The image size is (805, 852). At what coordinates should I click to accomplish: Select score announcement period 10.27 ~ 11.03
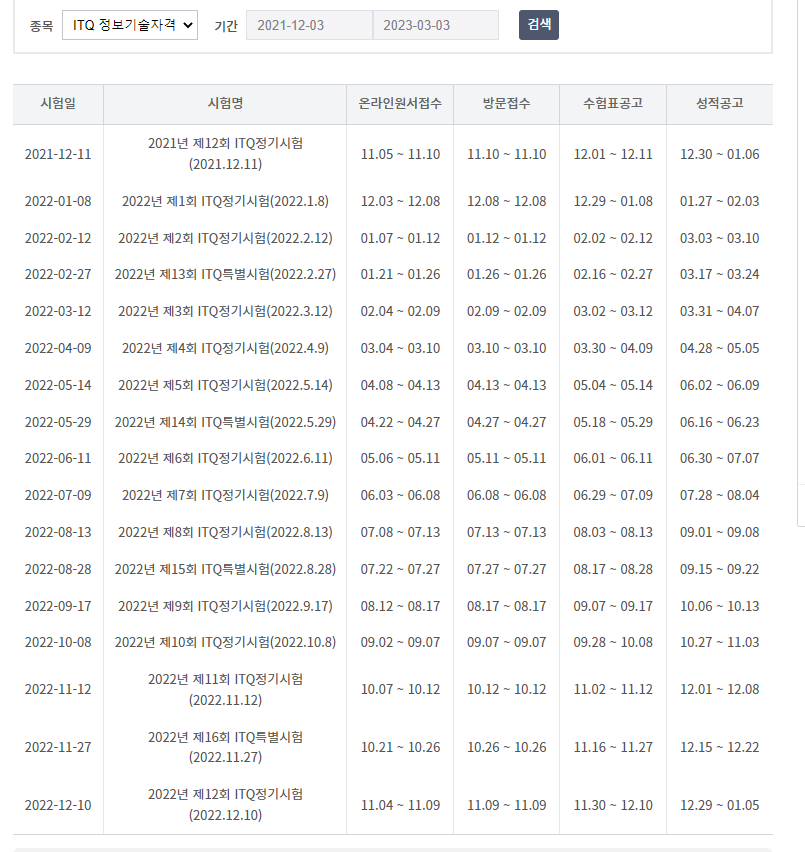coord(720,642)
